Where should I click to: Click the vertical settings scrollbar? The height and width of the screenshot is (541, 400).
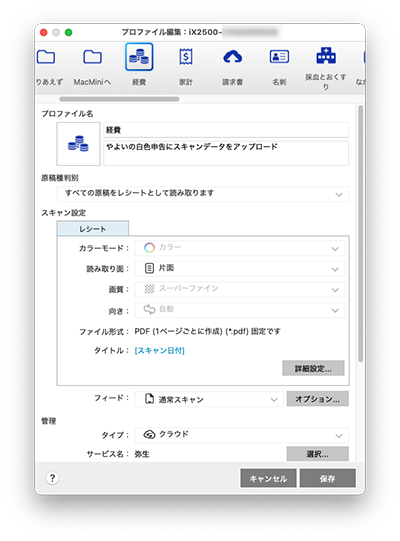[361, 234]
